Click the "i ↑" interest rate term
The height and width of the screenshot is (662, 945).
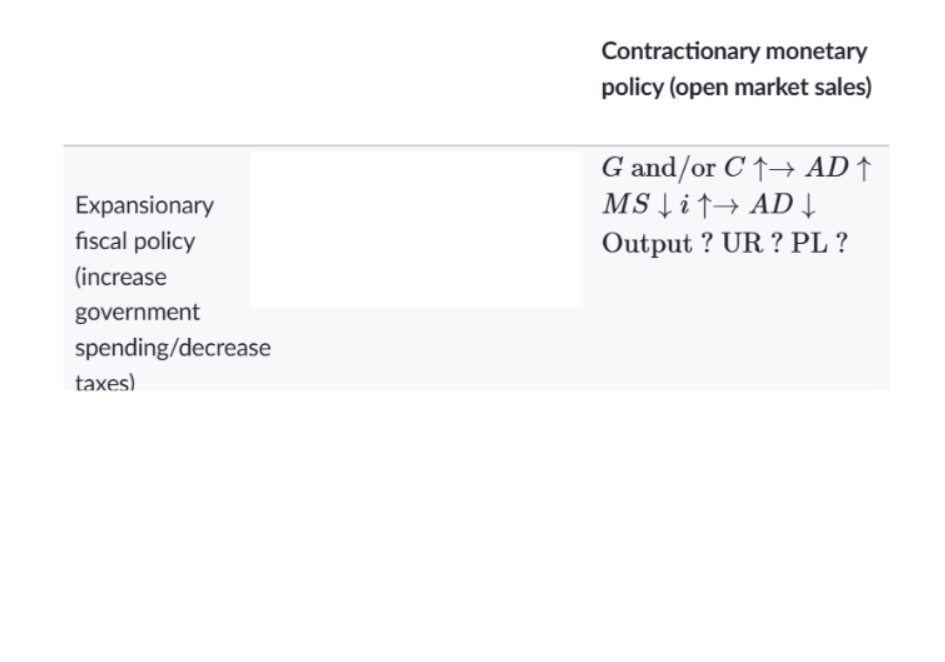click(694, 206)
